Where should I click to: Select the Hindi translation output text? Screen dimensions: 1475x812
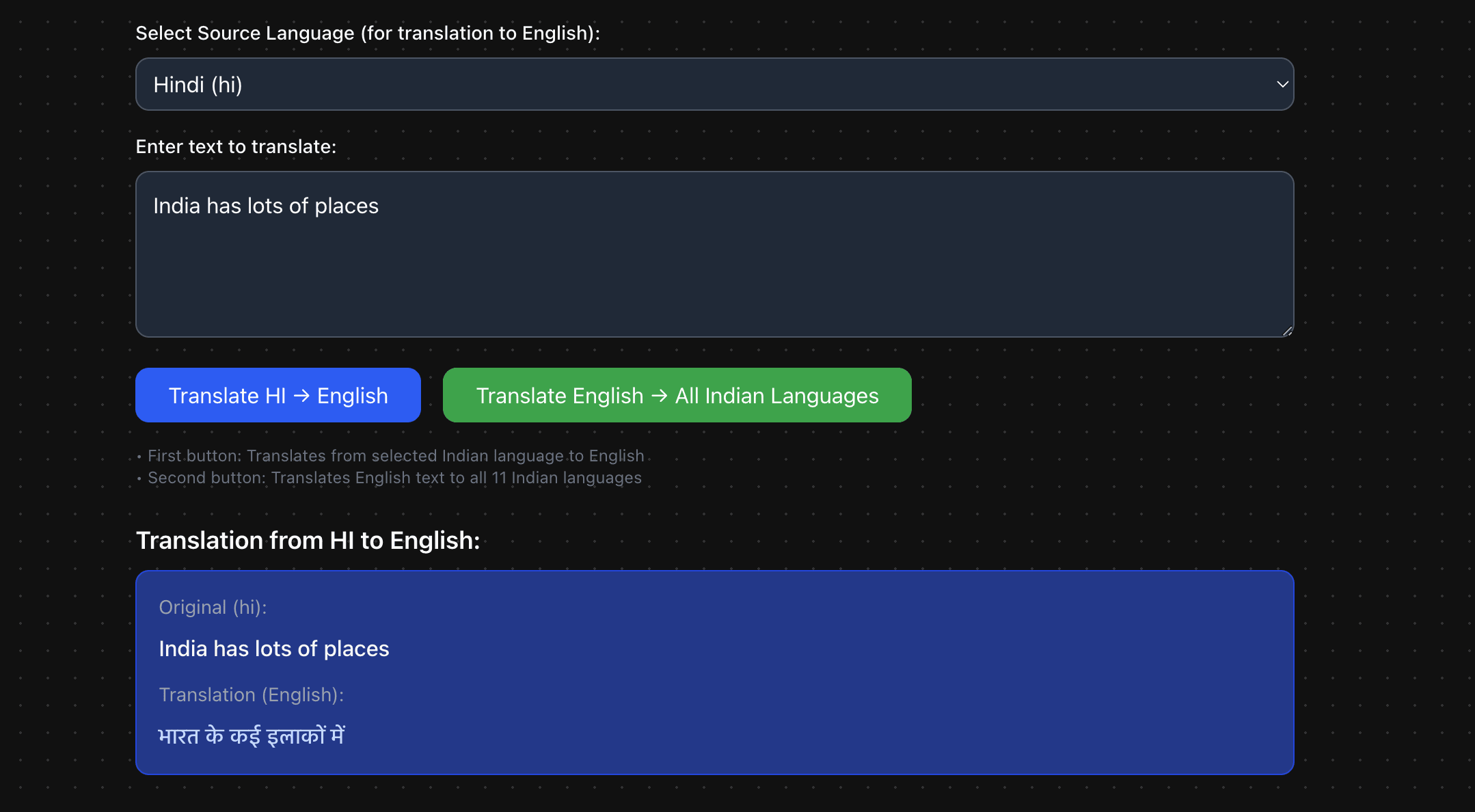point(252,734)
